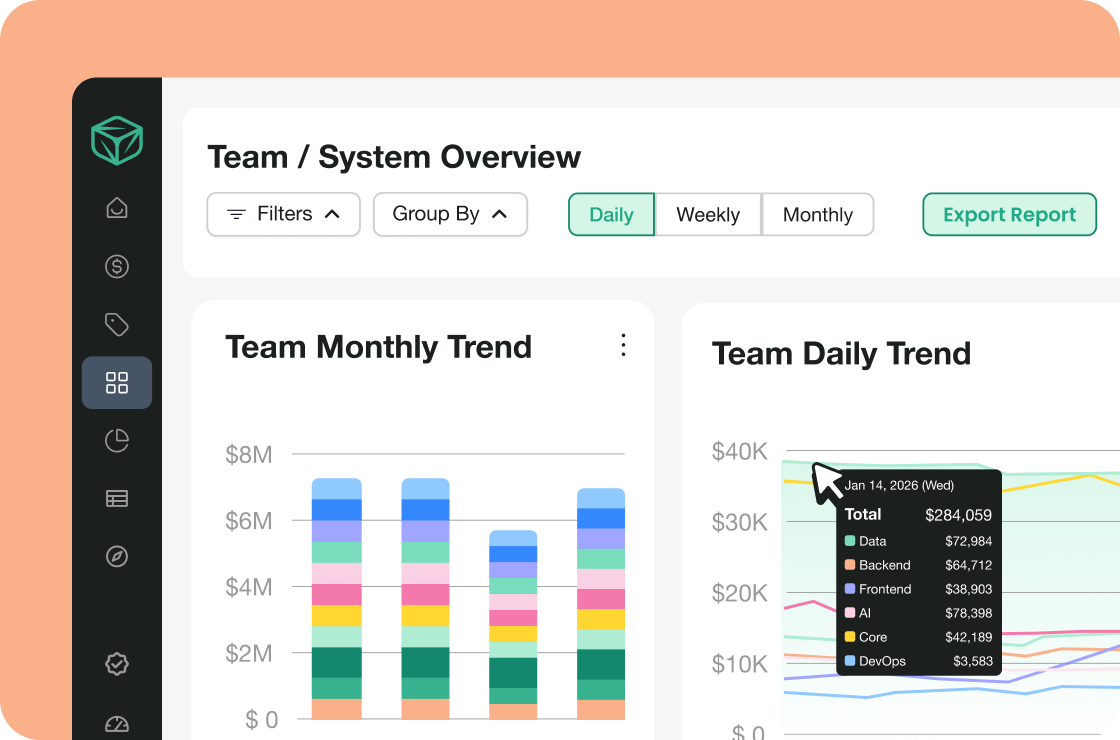1120x740 pixels.
Task: Click the Export Report button
Action: pyautogui.click(x=1009, y=214)
